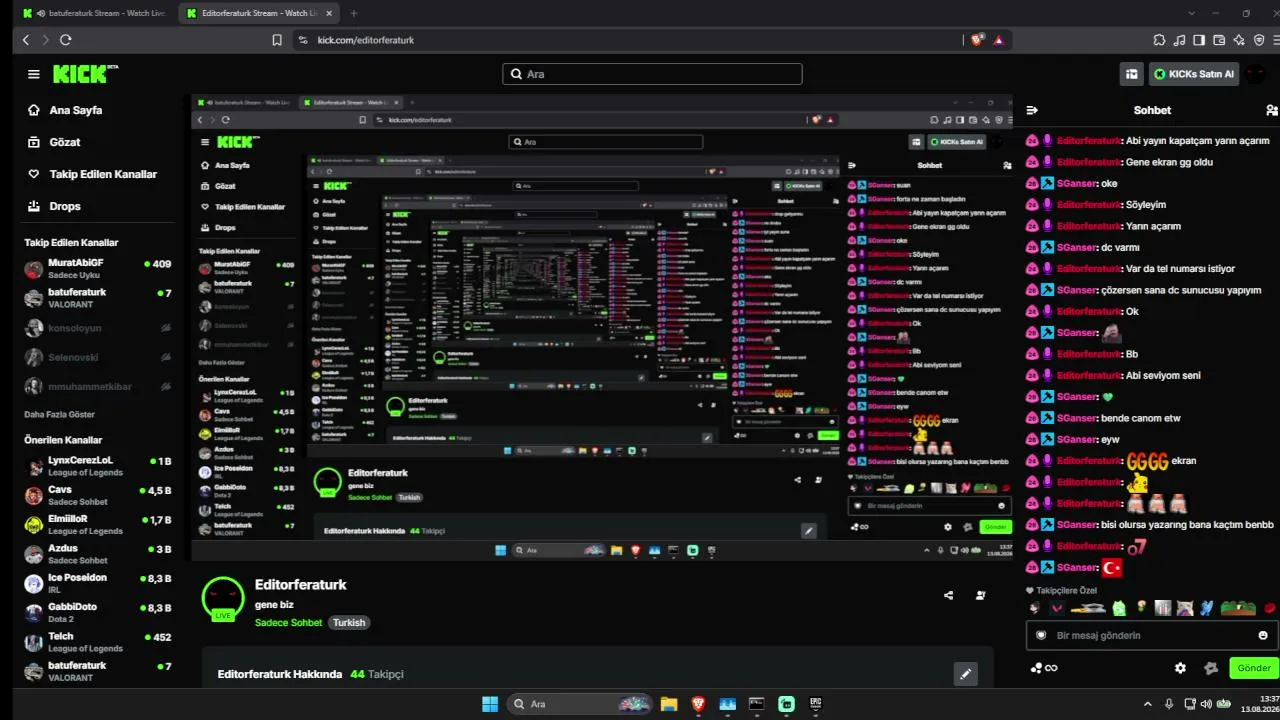1280x720 pixels.
Task: Open Brave Rewards triangle icon
Action: [998, 40]
